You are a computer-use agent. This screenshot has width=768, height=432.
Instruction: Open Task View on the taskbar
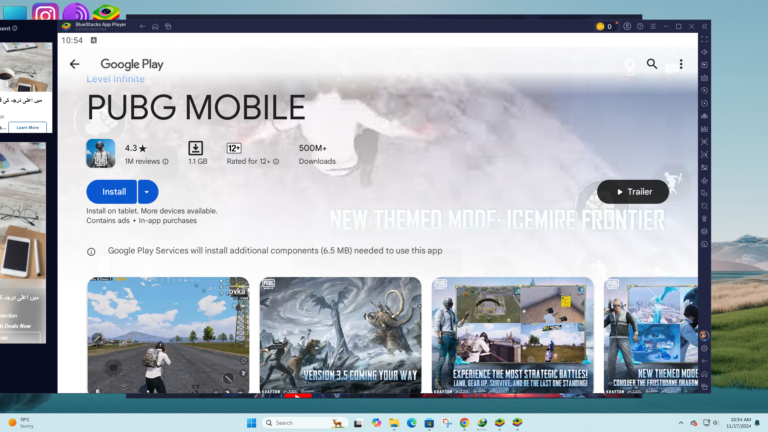pos(358,423)
